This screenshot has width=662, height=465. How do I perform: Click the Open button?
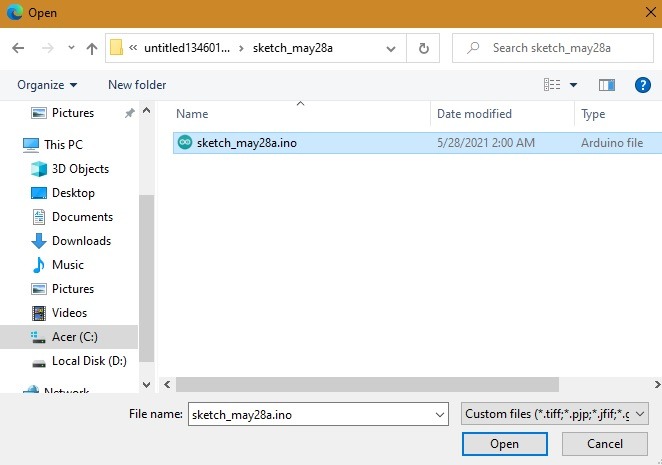(505, 444)
